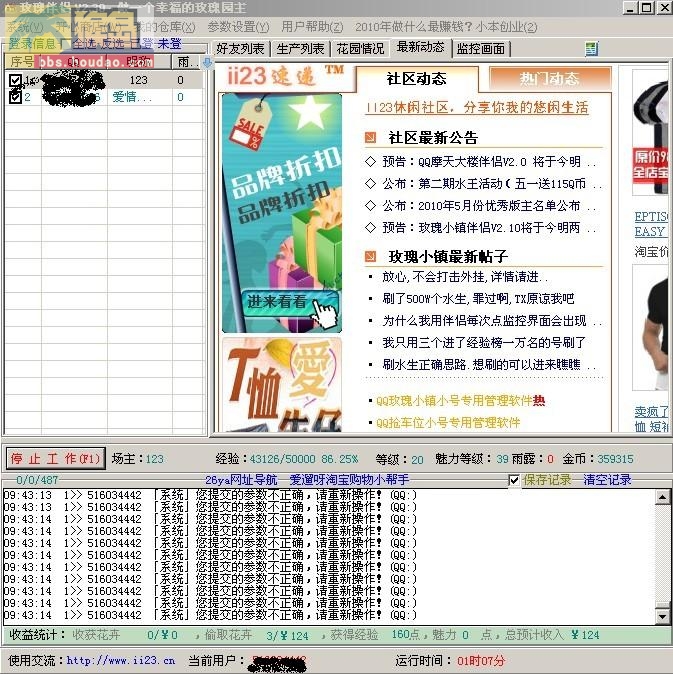Open the http://www.ii23.cn link
This screenshot has height=674, width=673.
(x=121, y=660)
